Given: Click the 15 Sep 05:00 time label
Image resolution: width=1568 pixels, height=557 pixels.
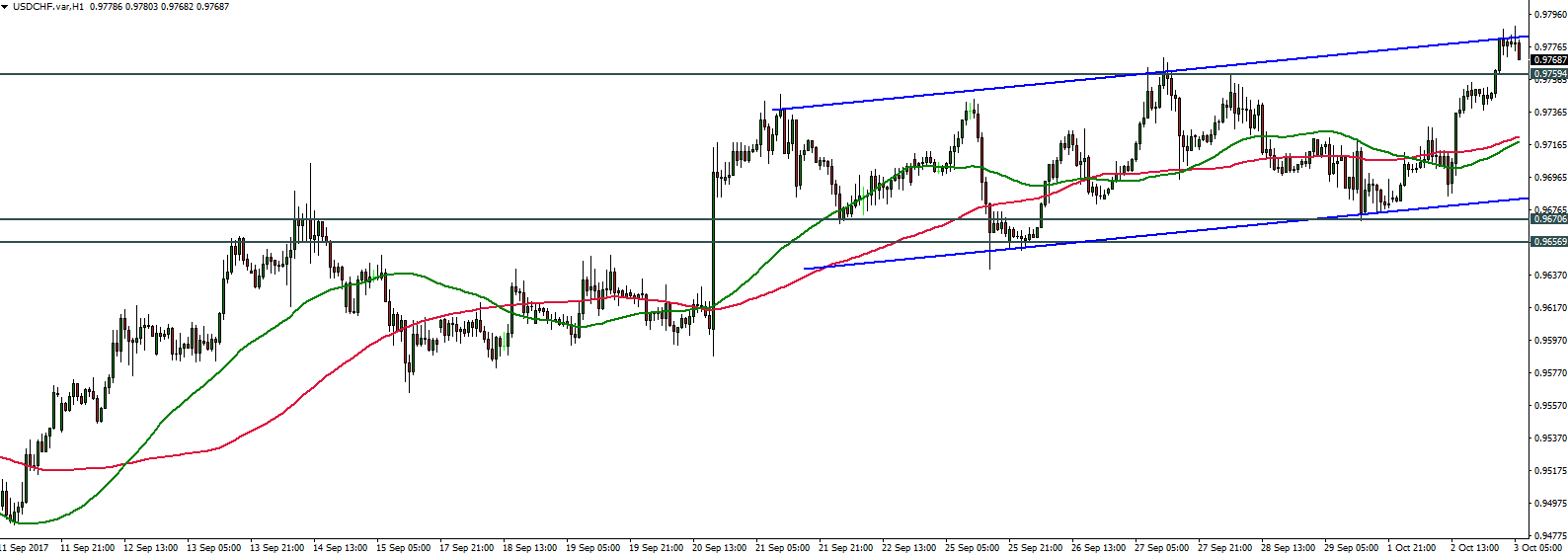Looking at the screenshot, I should click(403, 548).
